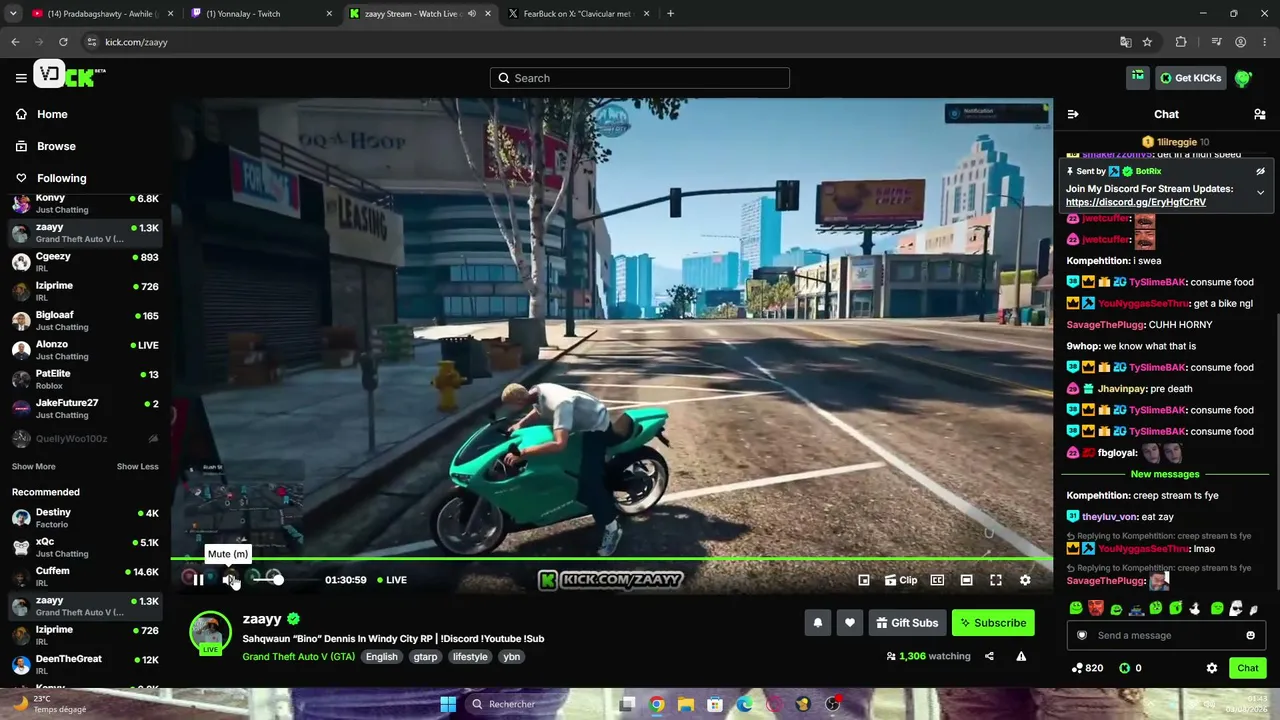Screen dimensions: 1280x720
Task: Open the green gift icon beside Get KICKs
Action: coord(1138,77)
